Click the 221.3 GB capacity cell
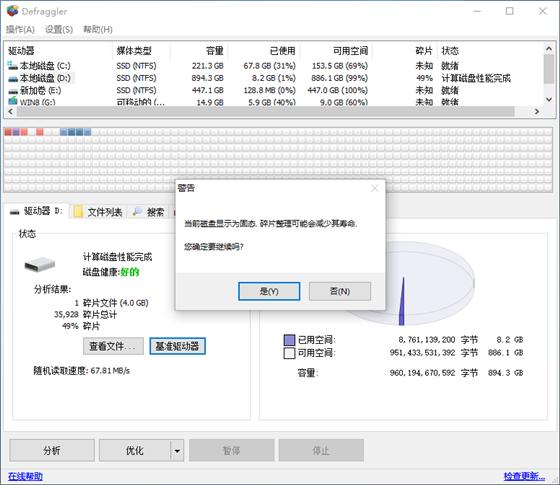The image size is (560, 485). click(208, 66)
